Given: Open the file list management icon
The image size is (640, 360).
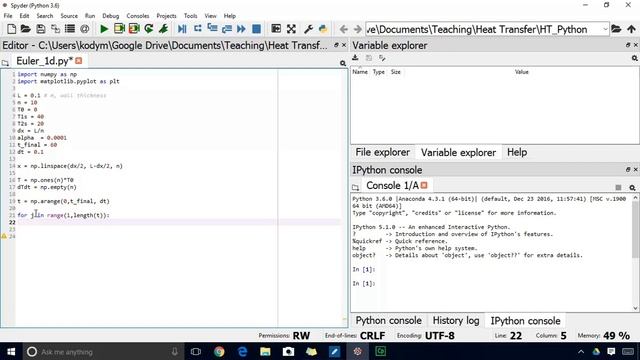Looking at the screenshot, I should pos(70,29).
